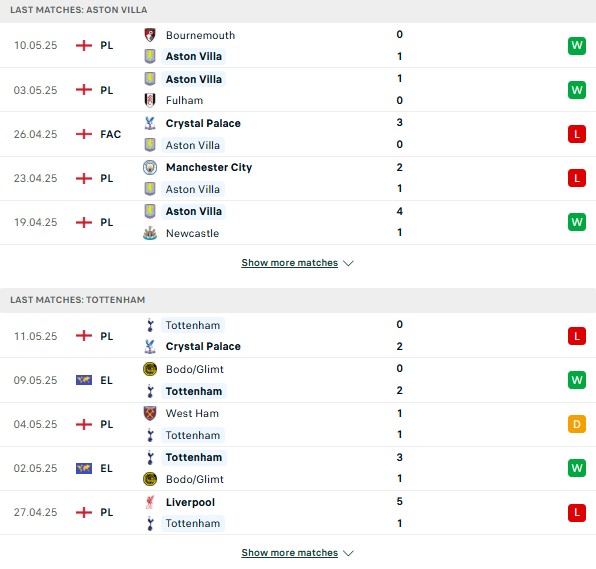Click Crystal Palace crest in FAC match
The image size is (596, 569).
[150, 123]
